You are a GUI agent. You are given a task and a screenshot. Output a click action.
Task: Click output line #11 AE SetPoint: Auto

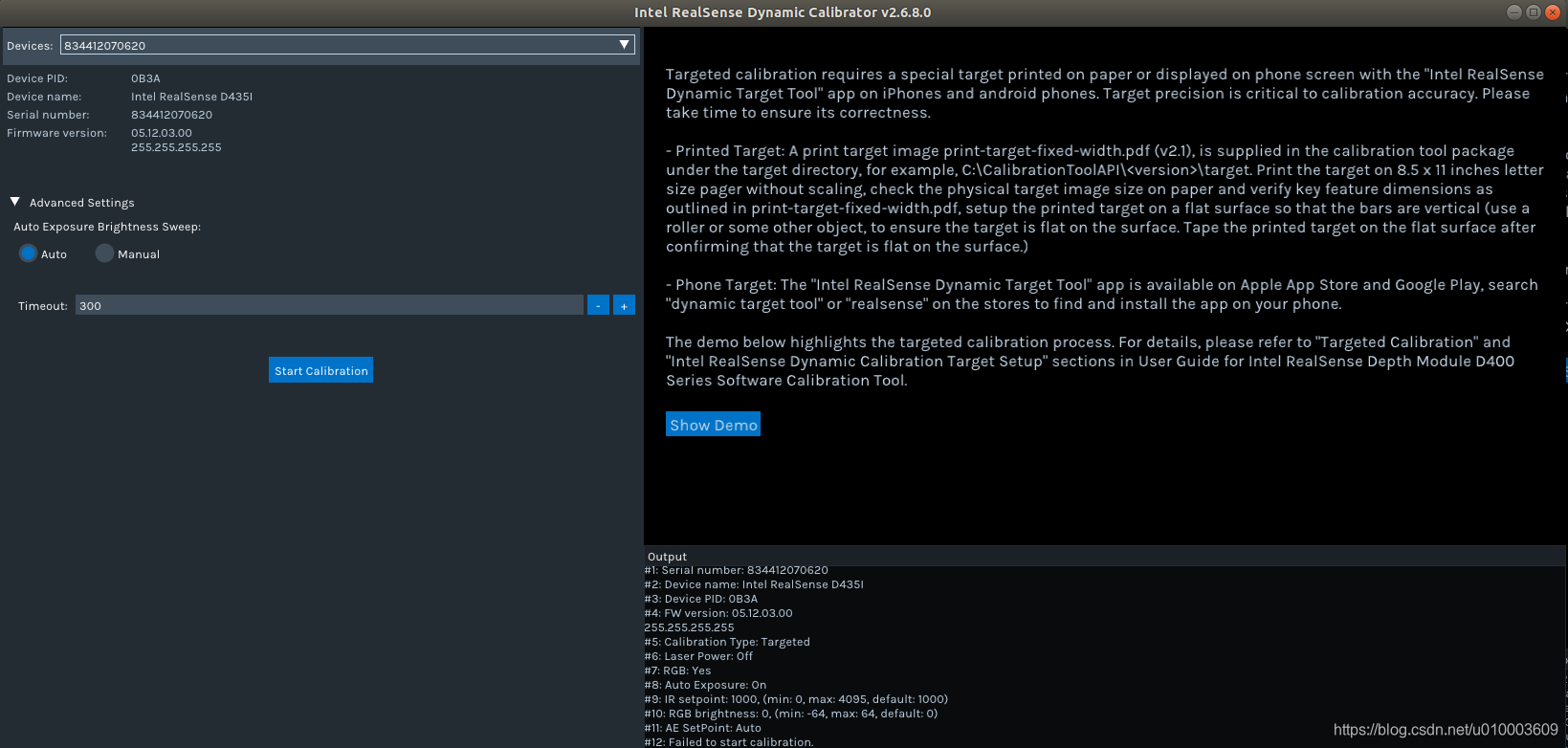click(x=703, y=728)
